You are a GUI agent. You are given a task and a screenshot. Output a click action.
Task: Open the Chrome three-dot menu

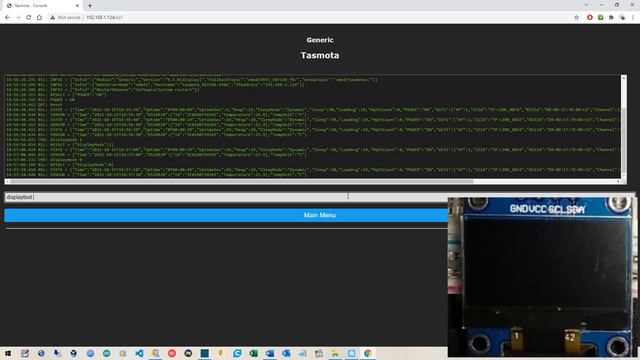[x=633, y=18]
